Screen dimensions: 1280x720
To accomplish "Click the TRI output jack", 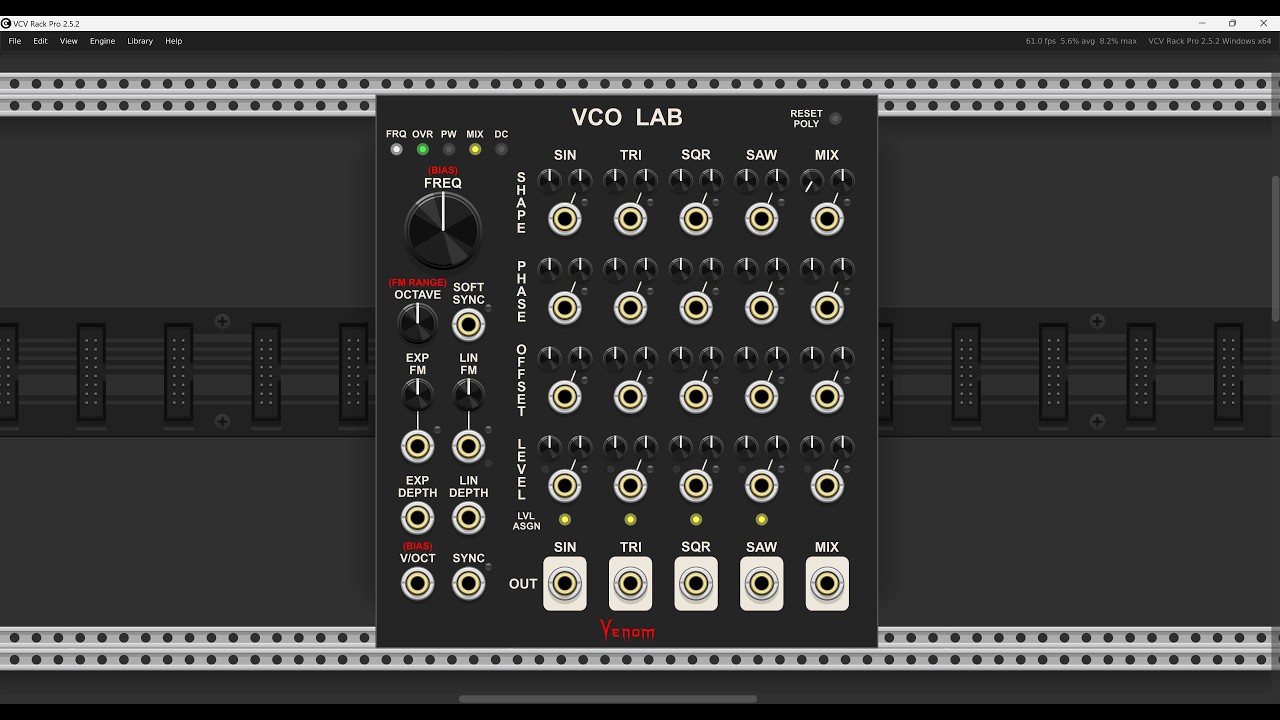I will pos(630,584).
